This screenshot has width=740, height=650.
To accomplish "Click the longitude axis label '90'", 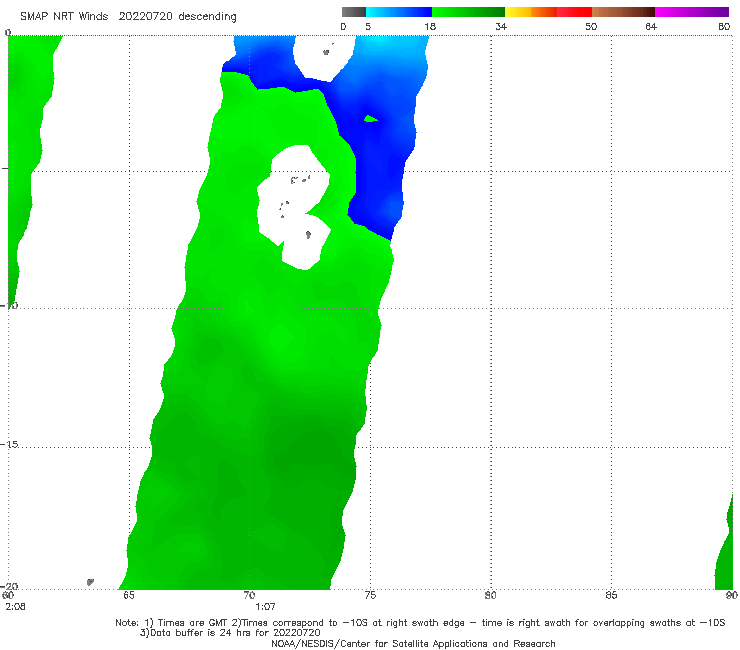I will pyautogui.click(x=732, y=595).
